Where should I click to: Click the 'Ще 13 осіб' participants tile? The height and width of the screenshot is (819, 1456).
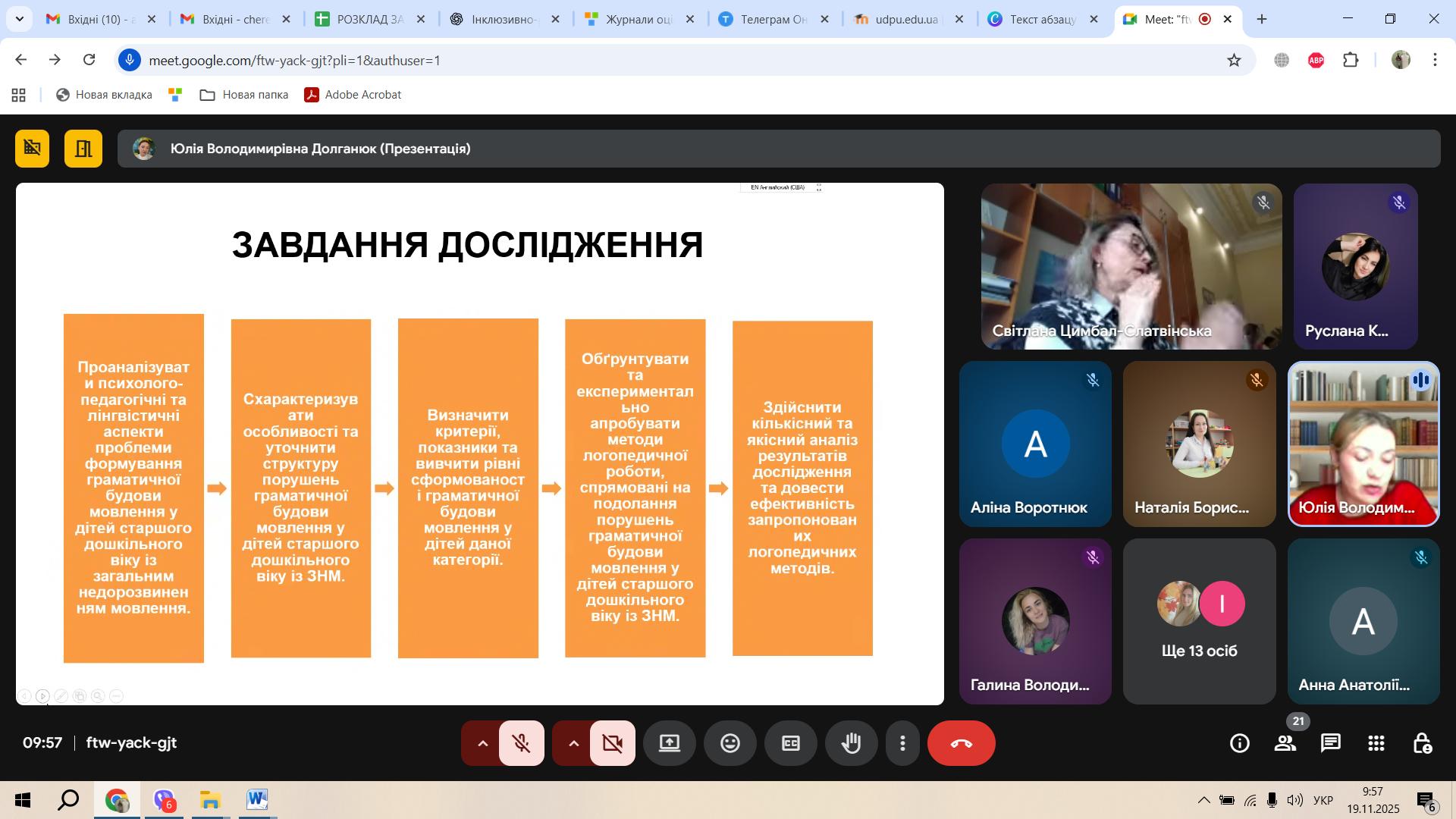(1199, 621)
